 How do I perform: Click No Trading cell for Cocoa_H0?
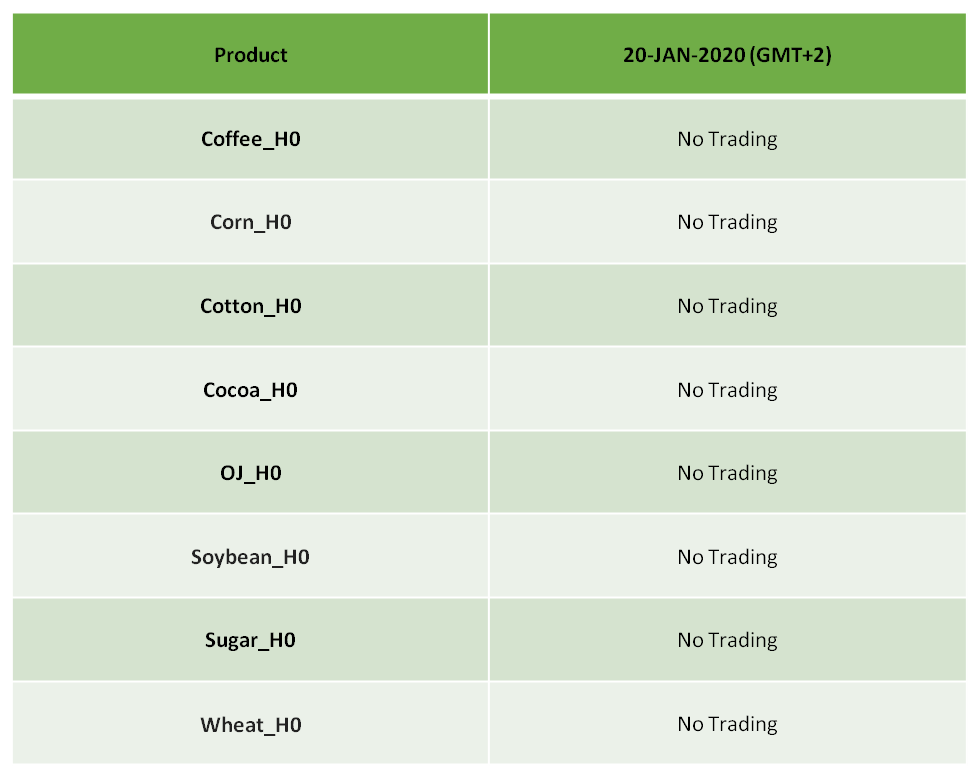coord(727,390)
